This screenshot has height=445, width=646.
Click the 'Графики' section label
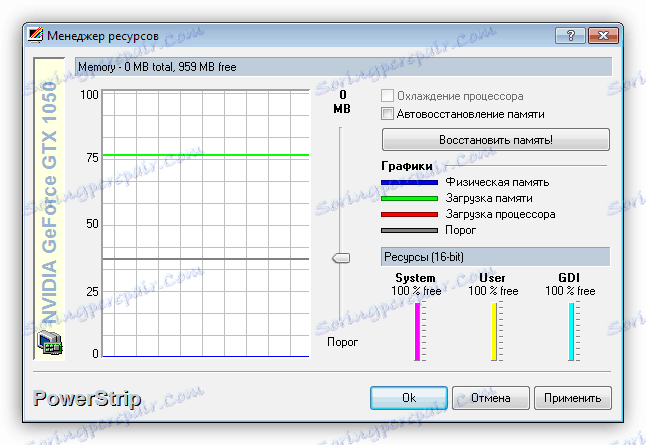pyautogui.click(x=407, y=166)
